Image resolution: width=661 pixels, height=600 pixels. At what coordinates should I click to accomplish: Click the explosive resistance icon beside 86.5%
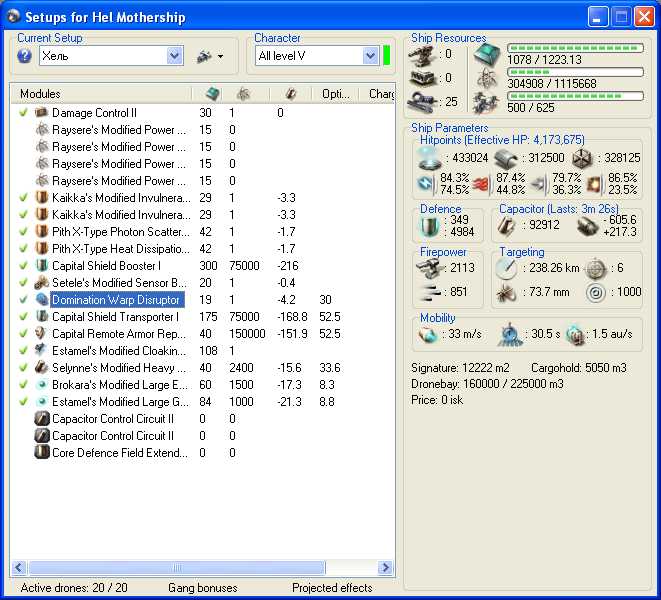coord(595,184)
